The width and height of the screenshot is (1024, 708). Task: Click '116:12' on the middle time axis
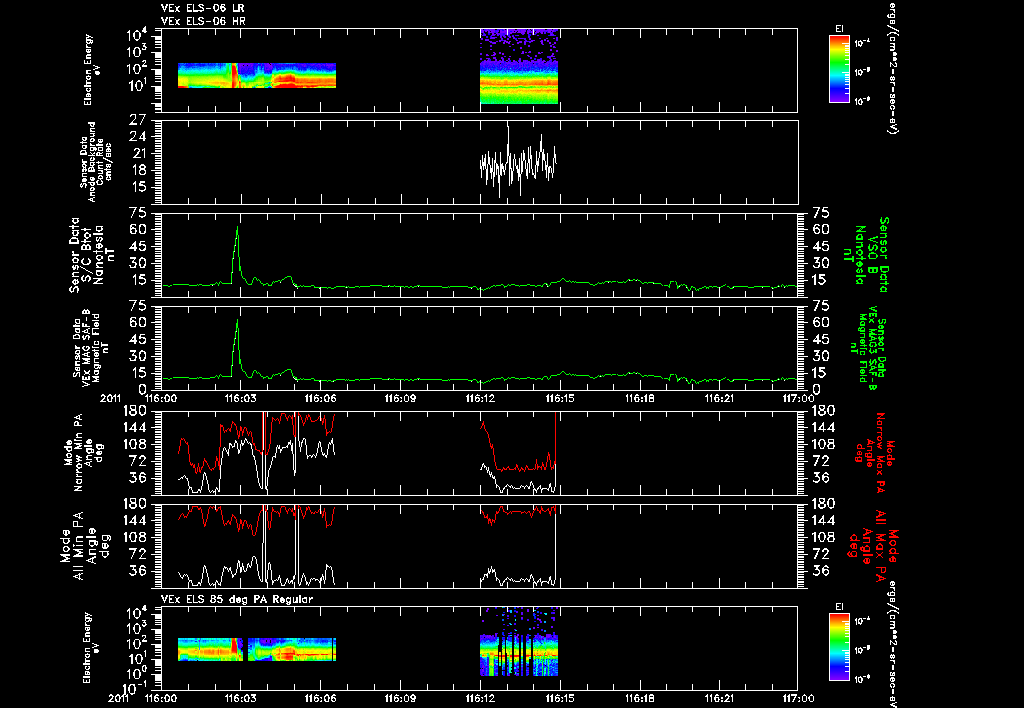pos(480,398)
